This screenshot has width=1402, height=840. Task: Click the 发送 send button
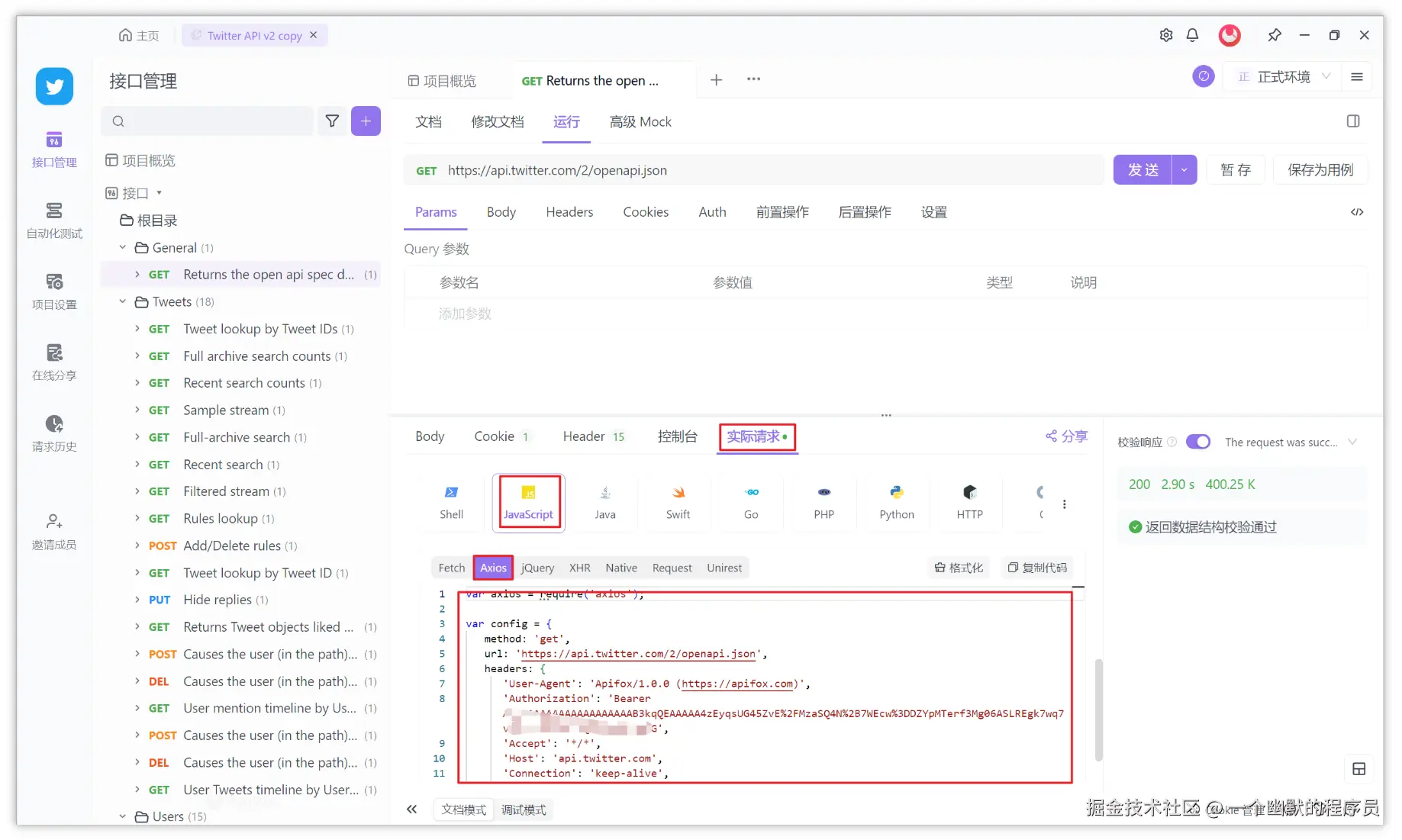click(x=1143, y=169)
